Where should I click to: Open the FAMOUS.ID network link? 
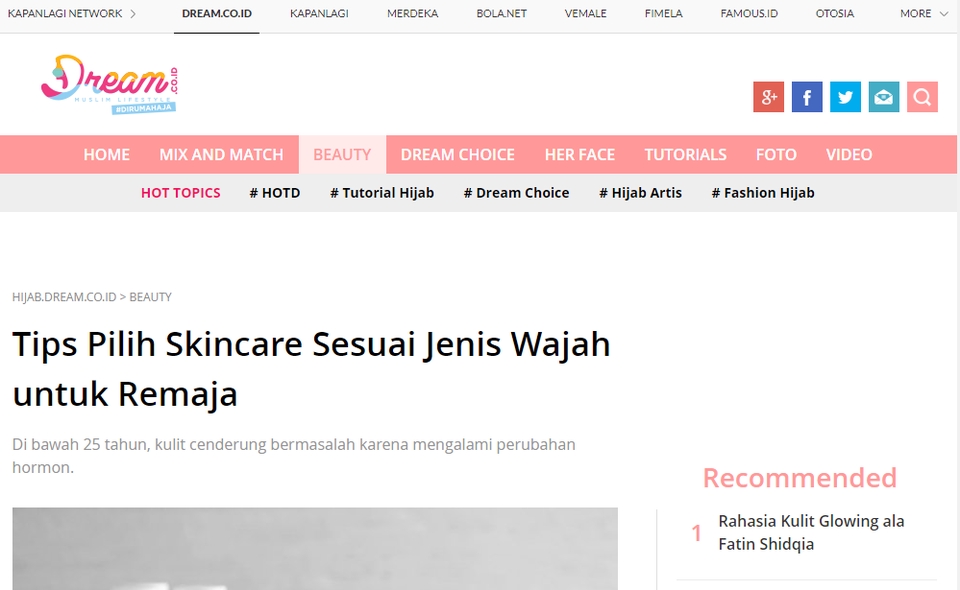pyautogui.click(x=749, y=13)
